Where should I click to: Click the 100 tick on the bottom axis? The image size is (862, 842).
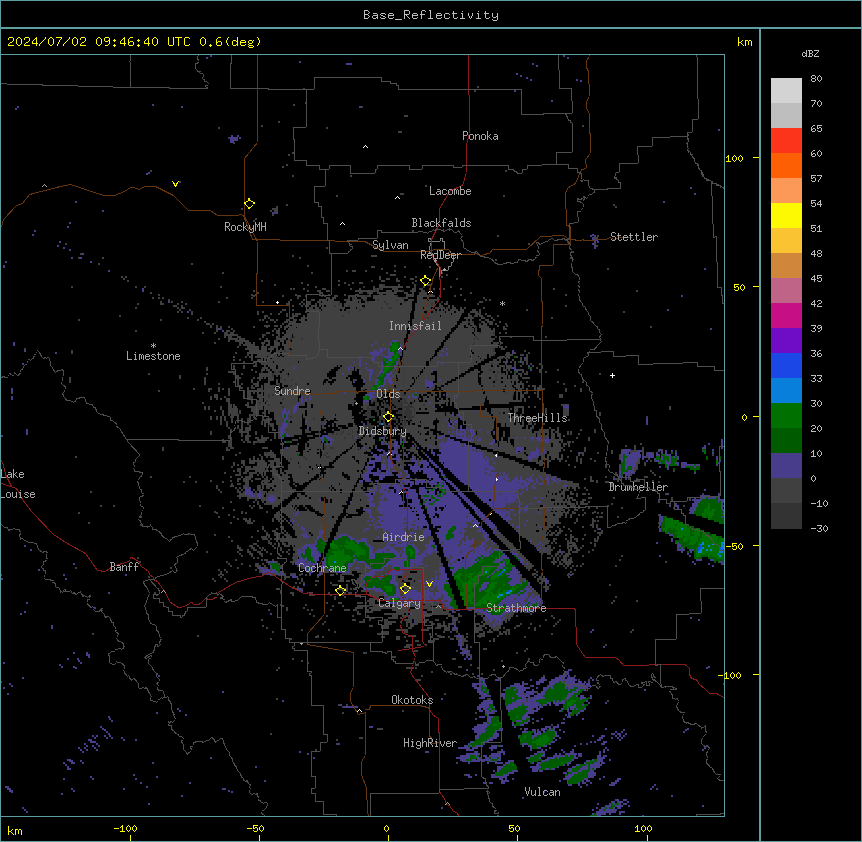pyautogui.click(x=643, y=828)
